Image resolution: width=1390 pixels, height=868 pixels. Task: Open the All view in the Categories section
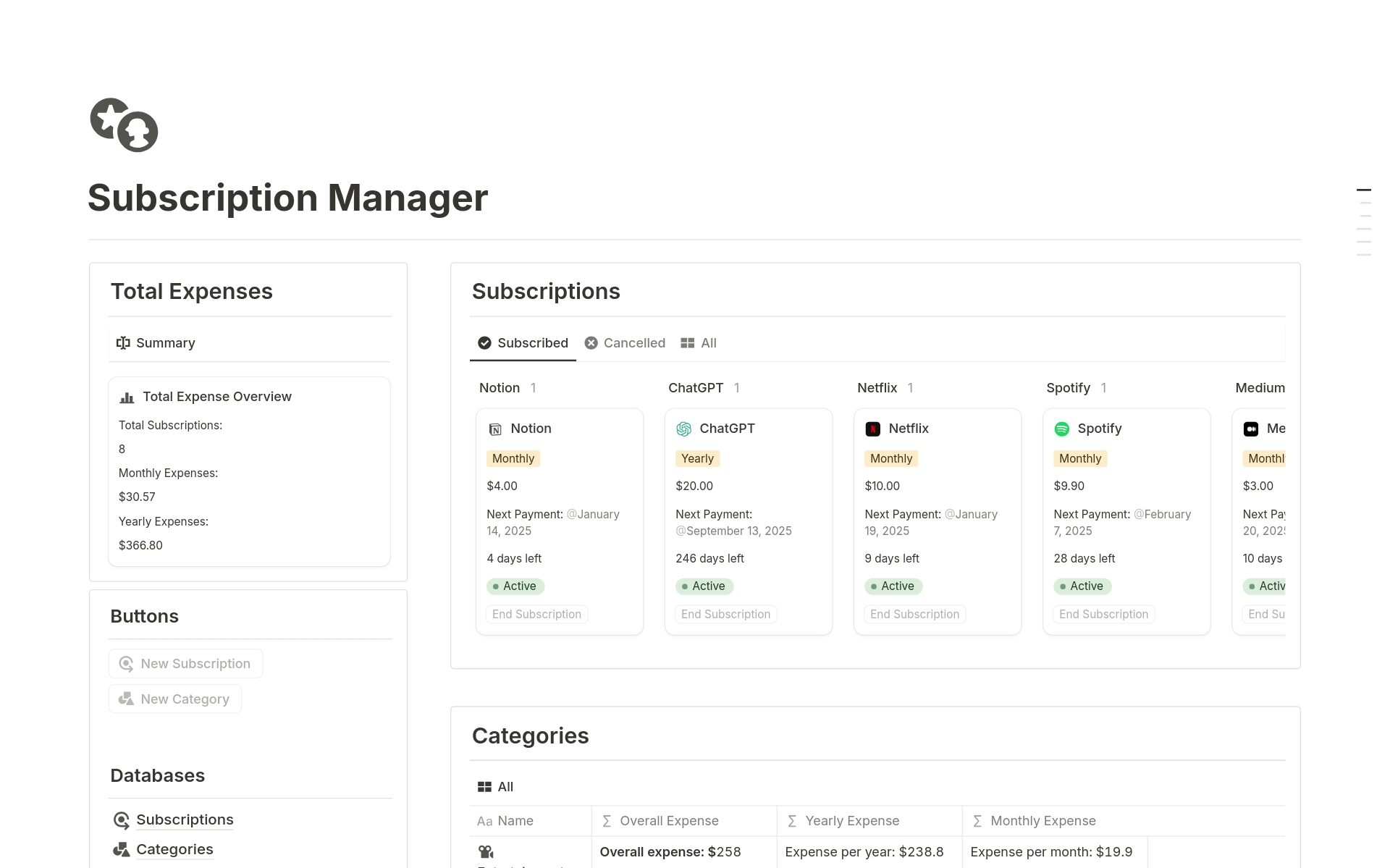pyautogui.click(x=495, y=786)
